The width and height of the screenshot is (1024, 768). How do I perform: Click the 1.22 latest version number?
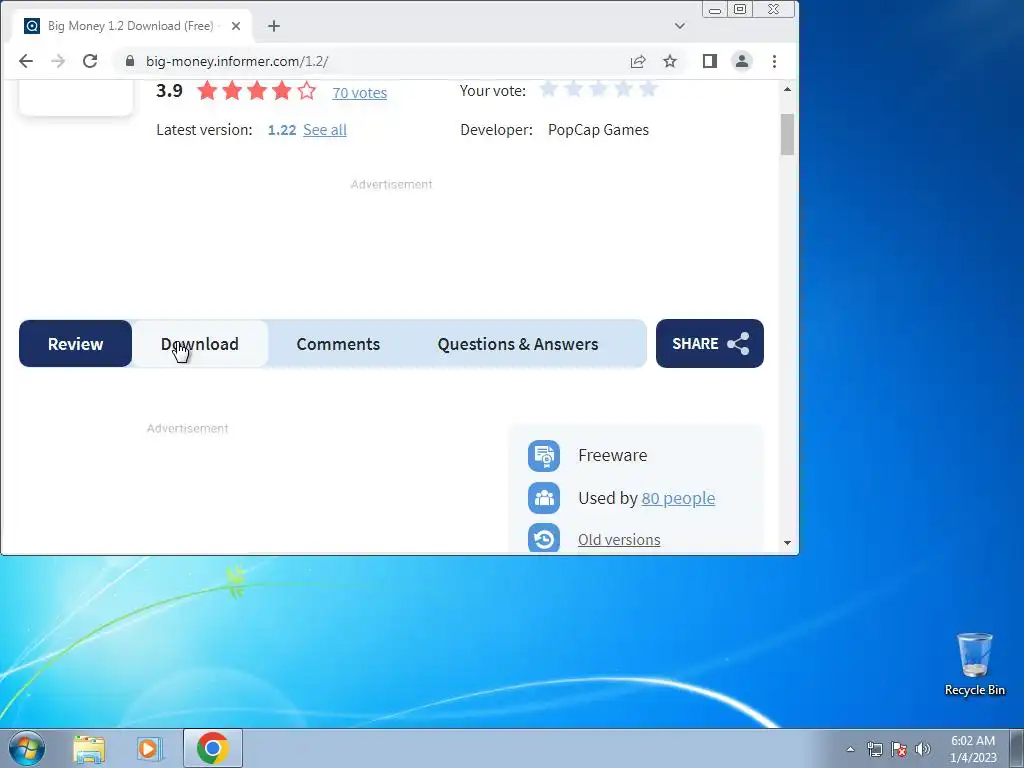click(x=282, y=130)
